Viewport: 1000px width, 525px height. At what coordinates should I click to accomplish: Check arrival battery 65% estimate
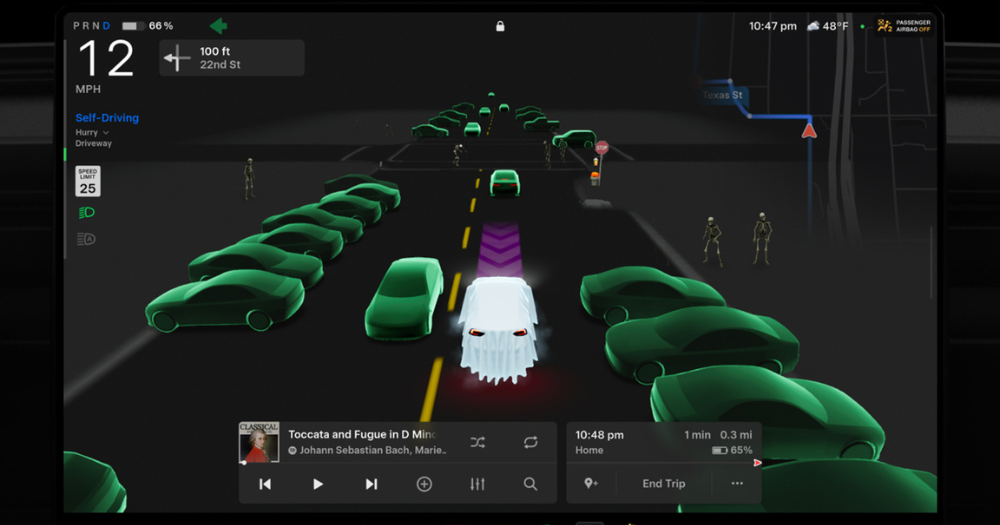[x=732, y=450]
